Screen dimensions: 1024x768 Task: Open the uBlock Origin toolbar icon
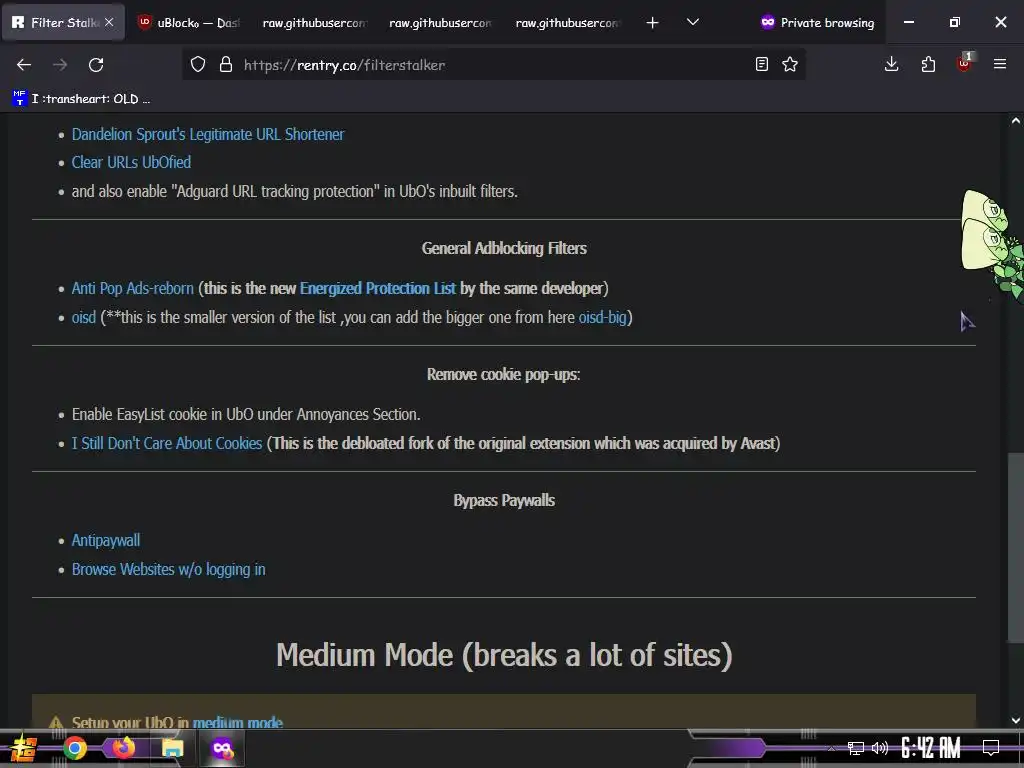(x=964, y=63)
